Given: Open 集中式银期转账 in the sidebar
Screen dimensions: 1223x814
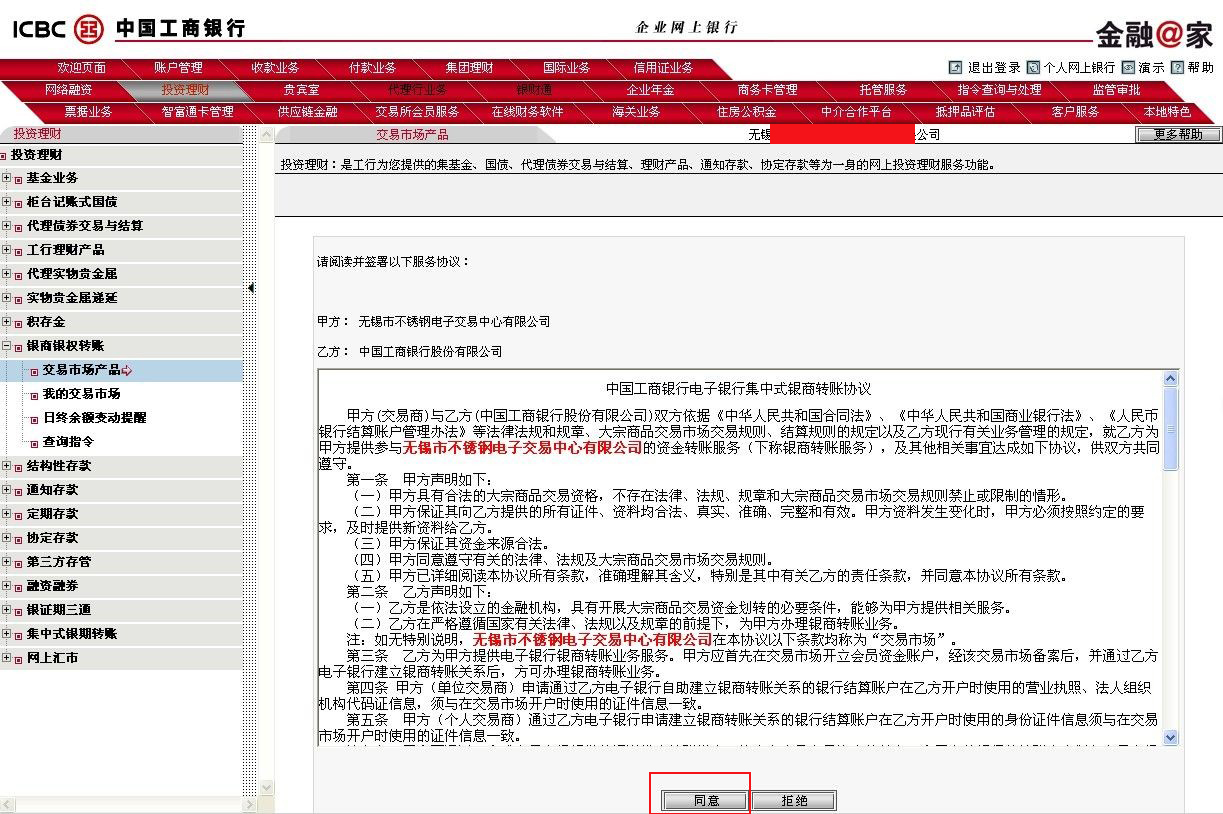Looking at the screenshot, I should 72,634.
